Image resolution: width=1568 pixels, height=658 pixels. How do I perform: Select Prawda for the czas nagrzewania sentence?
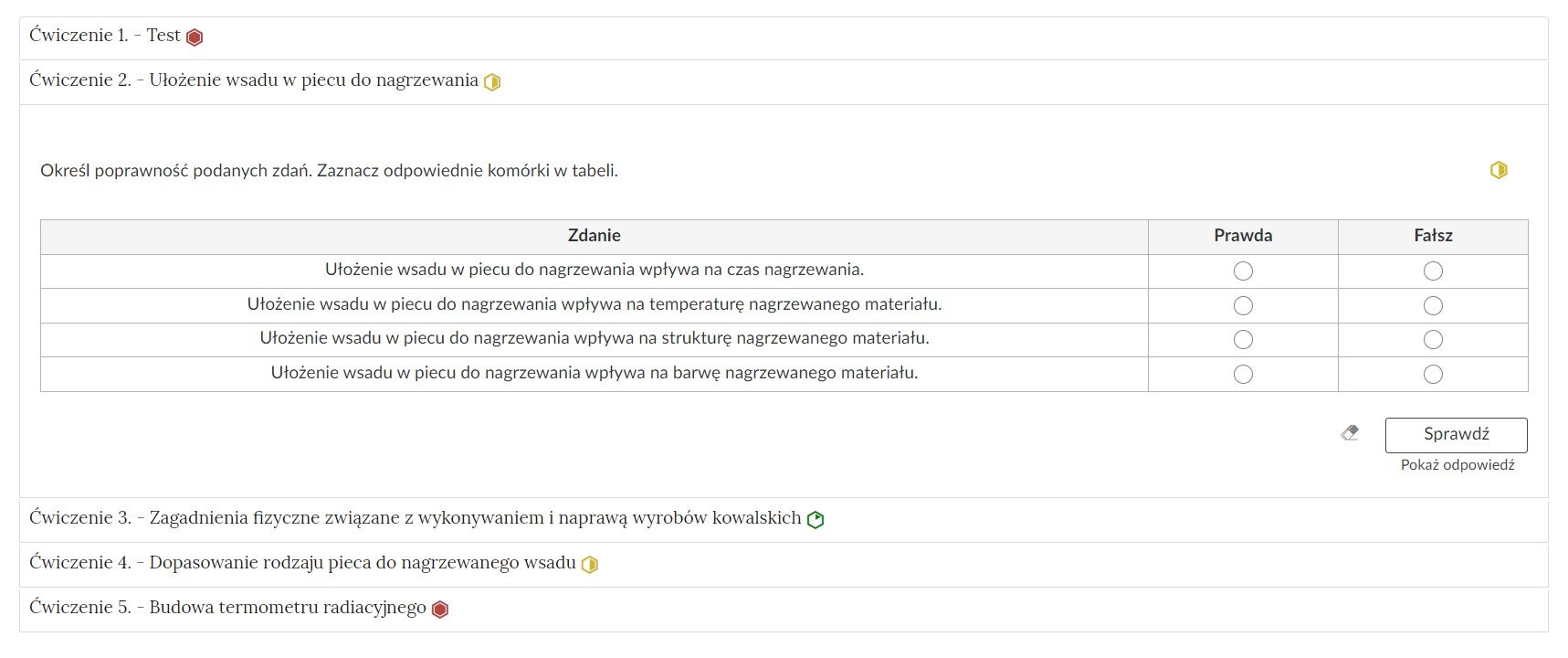pos(1243,271)
